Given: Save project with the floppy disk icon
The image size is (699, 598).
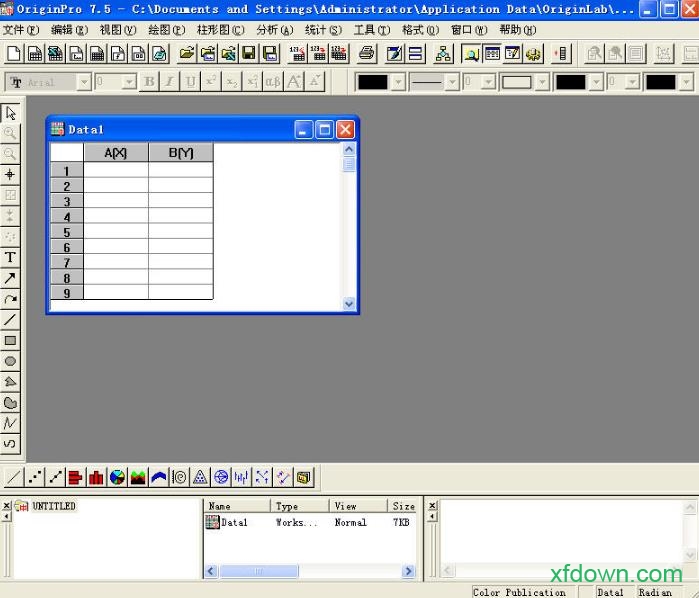Looking at the screenshot, I should 249,54.
